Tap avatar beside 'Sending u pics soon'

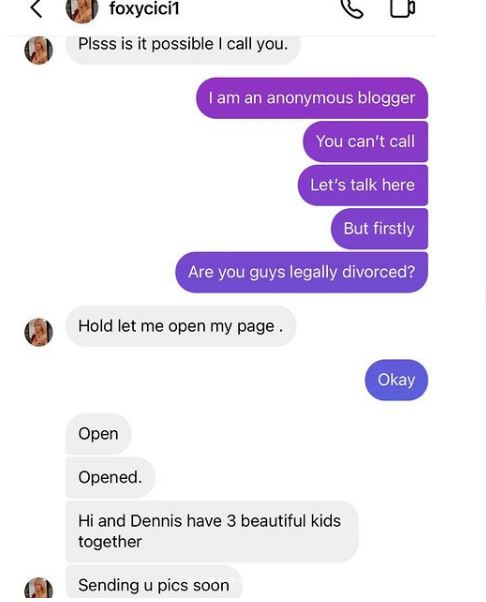[38, 589]
